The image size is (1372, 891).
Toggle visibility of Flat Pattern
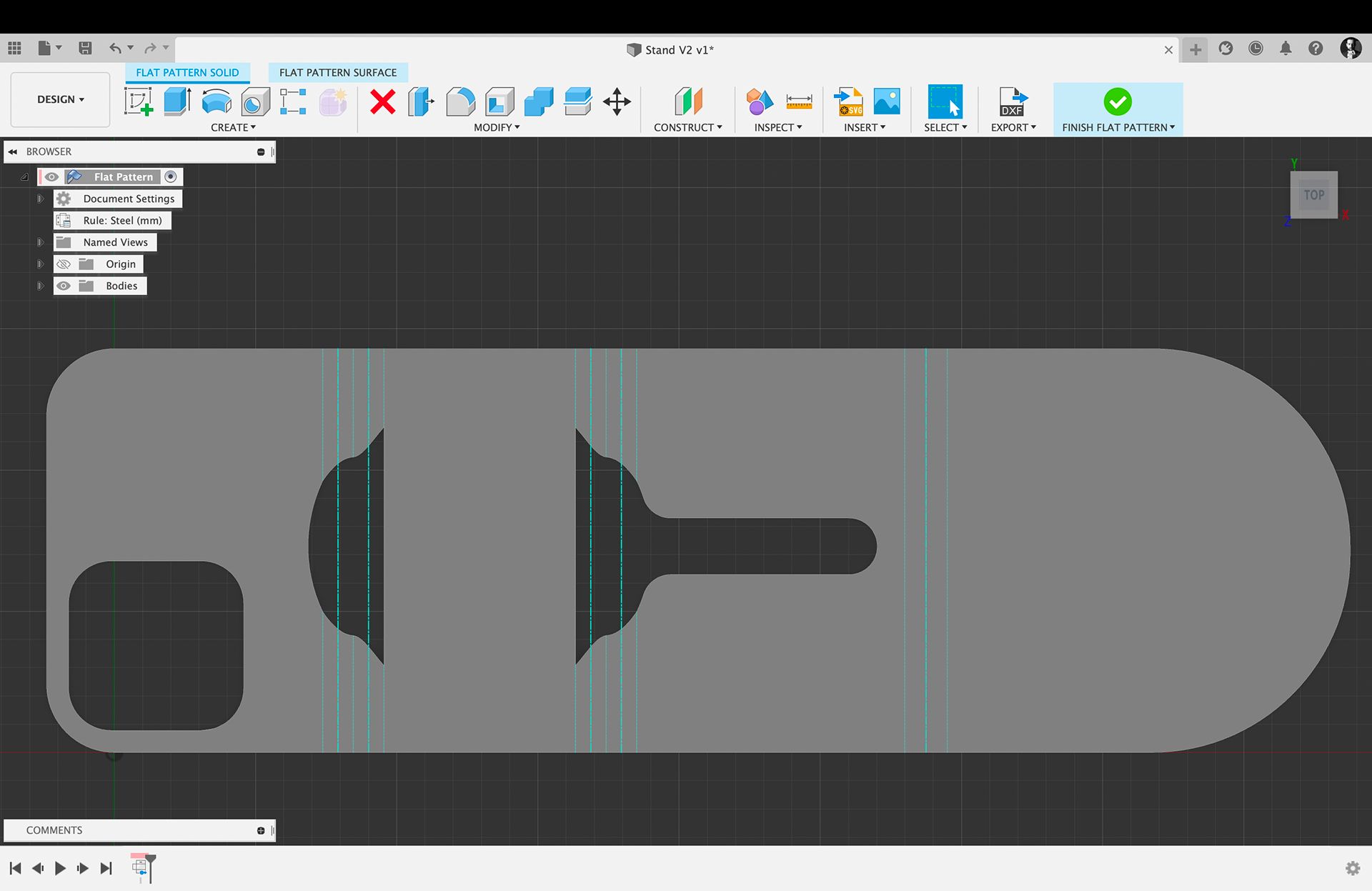(51, 176)
